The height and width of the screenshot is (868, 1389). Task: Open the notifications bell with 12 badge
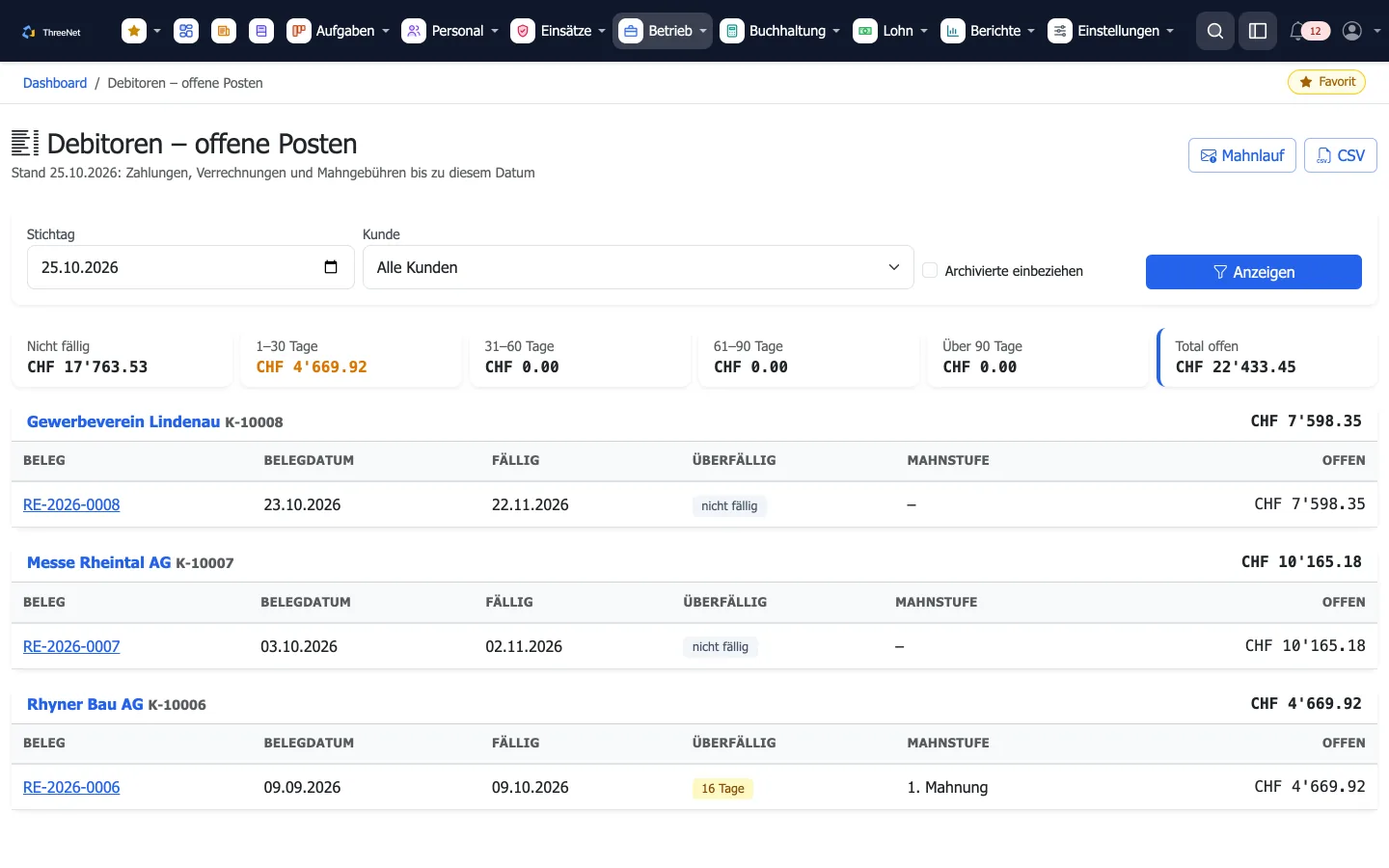(x=1309, y=31)
